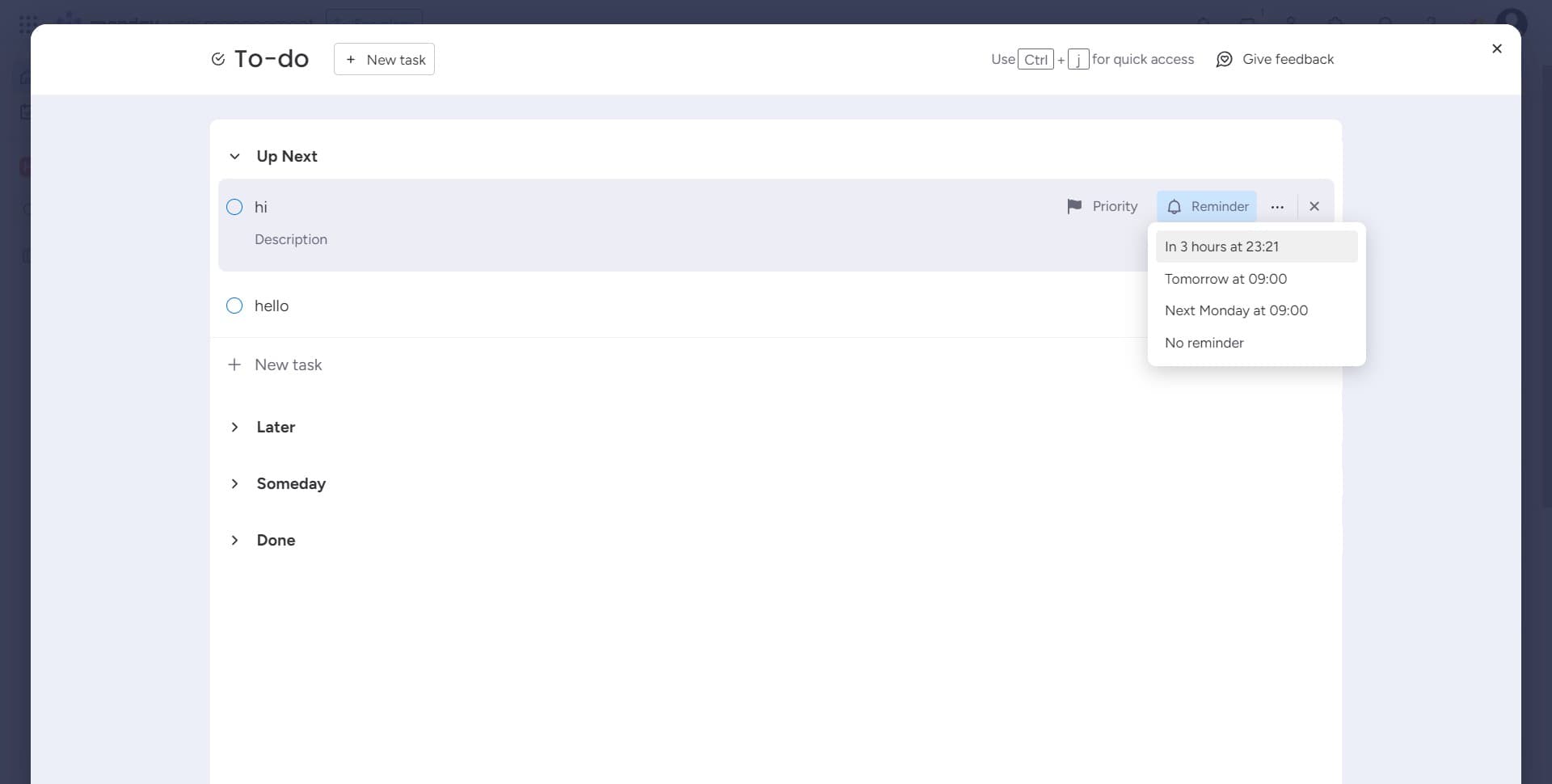Screen dimensions: 1552x784
Task: Mark the 'hi' task as complete
Action: tap(234, 207)
